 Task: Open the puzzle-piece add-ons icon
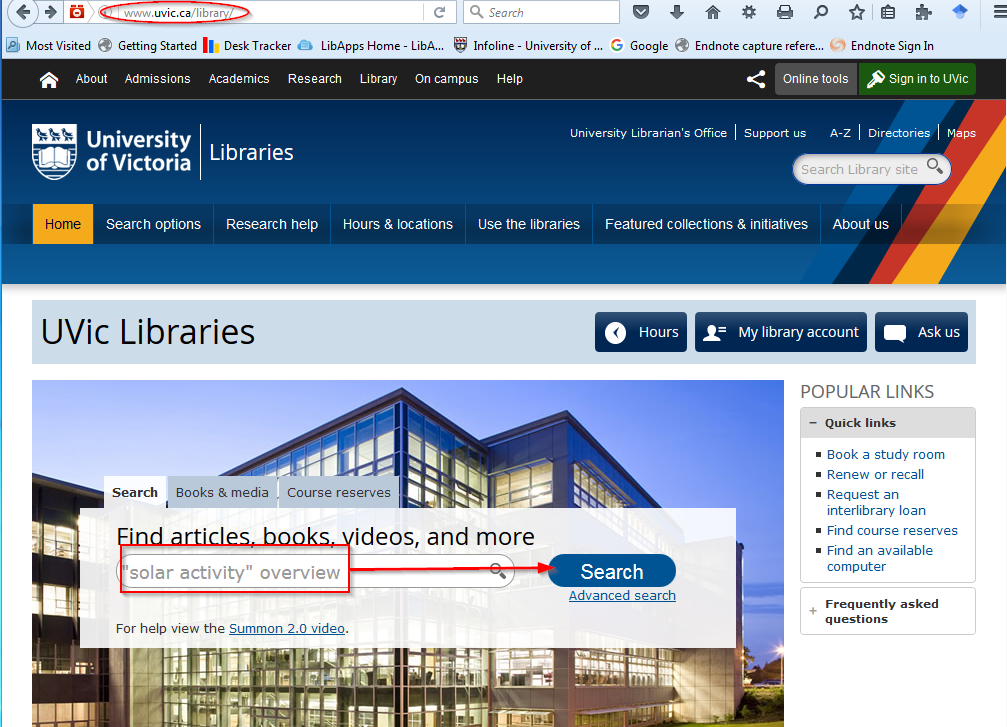[x=924, y=12]
